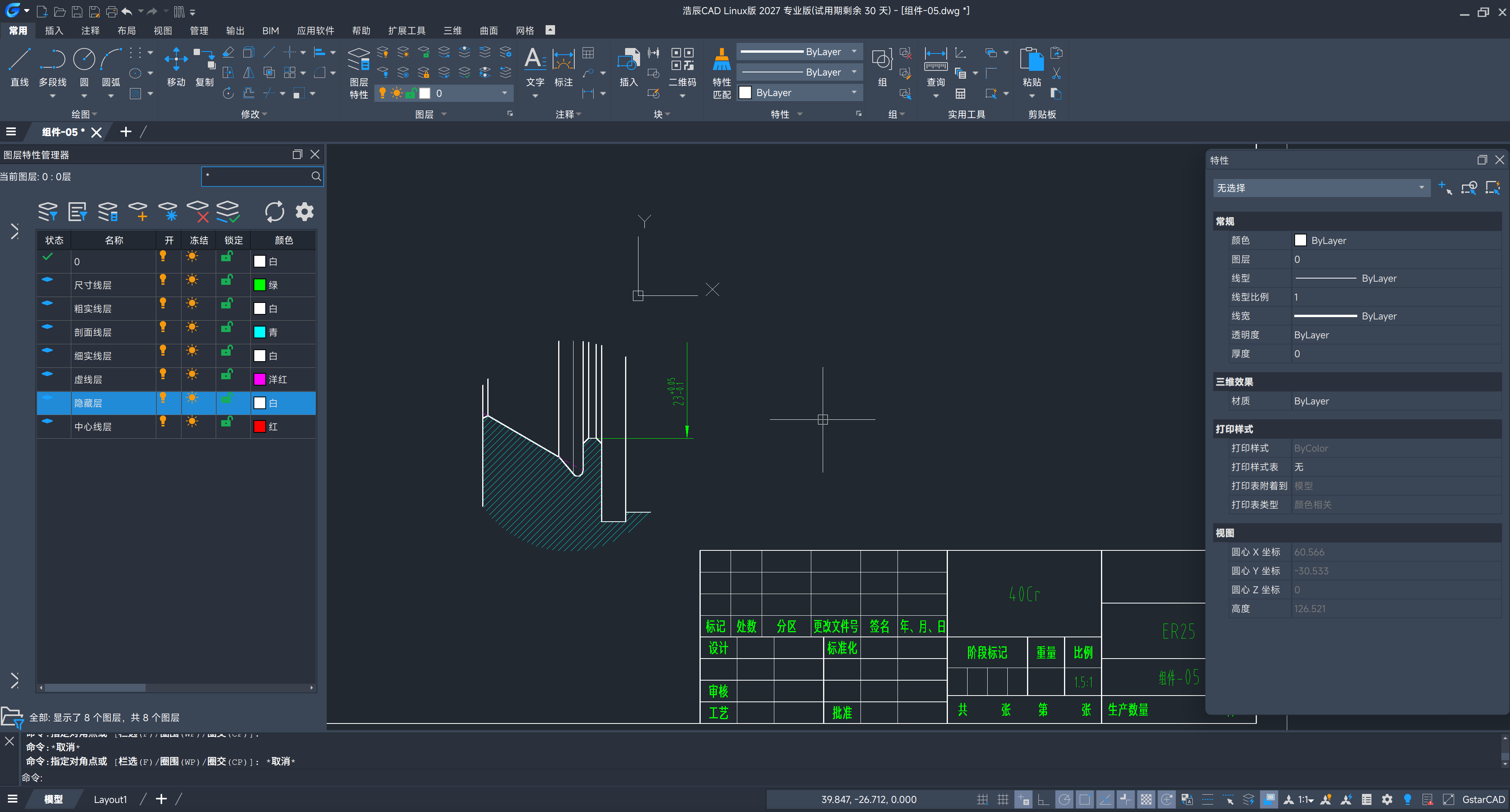
Task: Add new drawing tab with plus button
Action: click(126, 132)
